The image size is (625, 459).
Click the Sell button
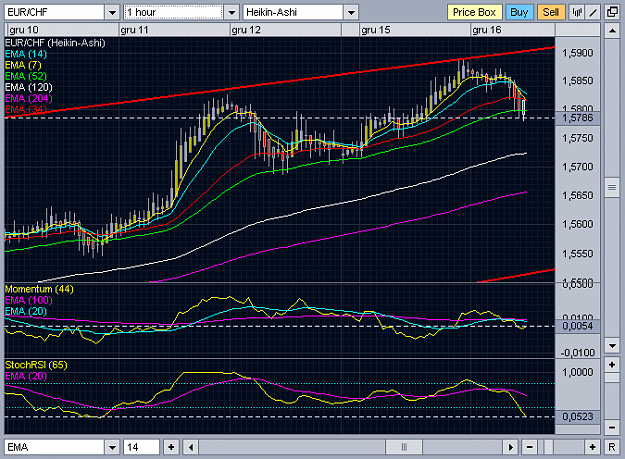pyautogui.click(x=550, y=12)
